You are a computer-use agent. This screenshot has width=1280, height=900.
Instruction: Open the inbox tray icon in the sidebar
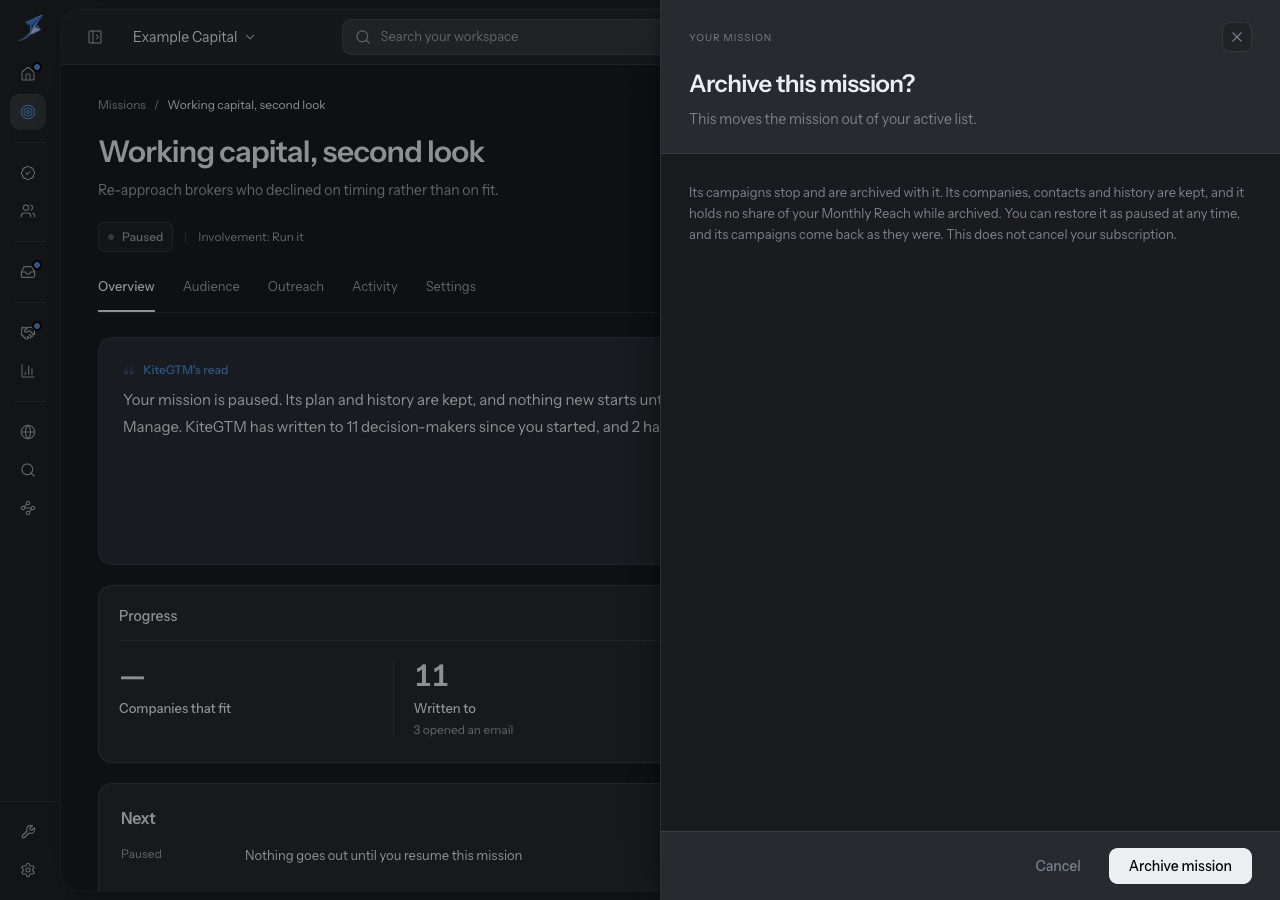[x=28, y=272]
